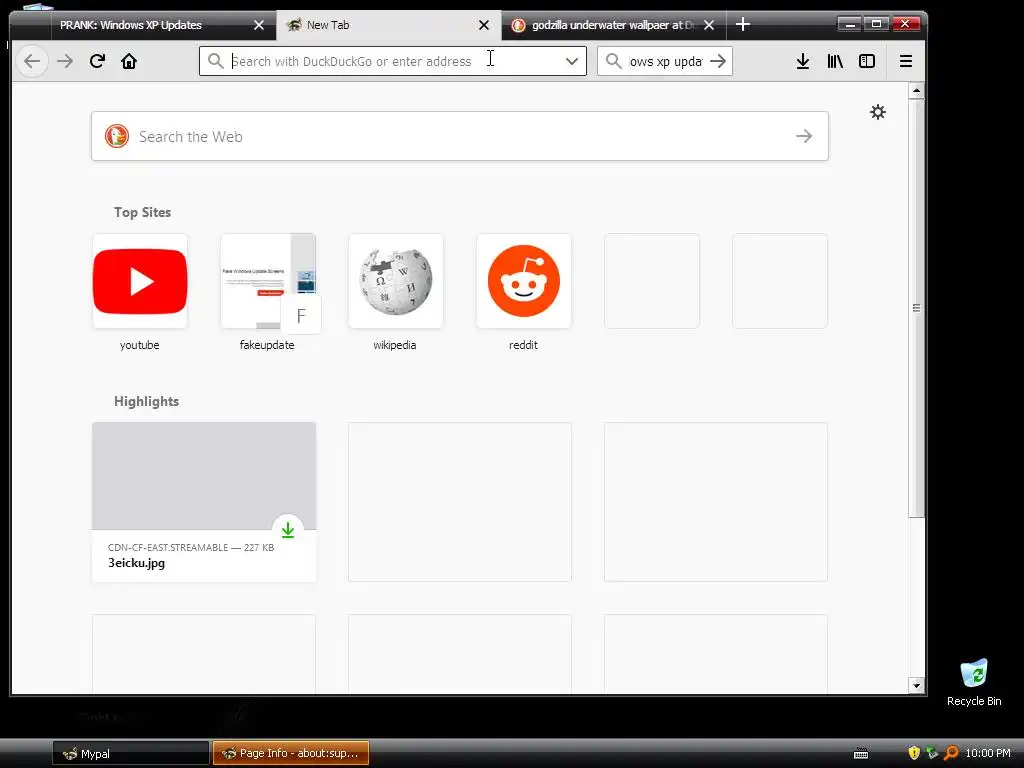Open the Page Info taskbar button

tap(291, 754)
